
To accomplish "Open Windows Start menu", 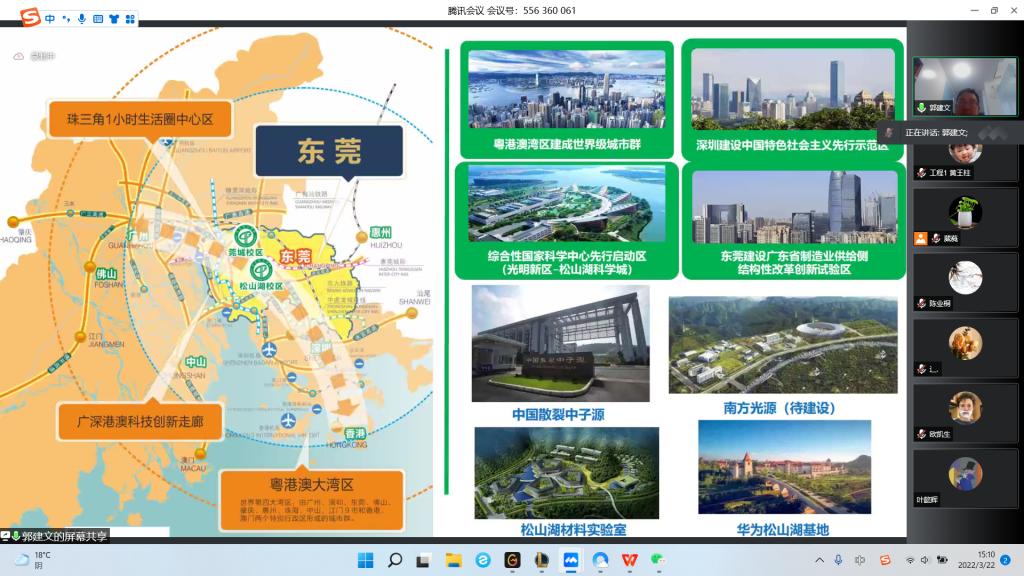I will [x=365, y=560].
